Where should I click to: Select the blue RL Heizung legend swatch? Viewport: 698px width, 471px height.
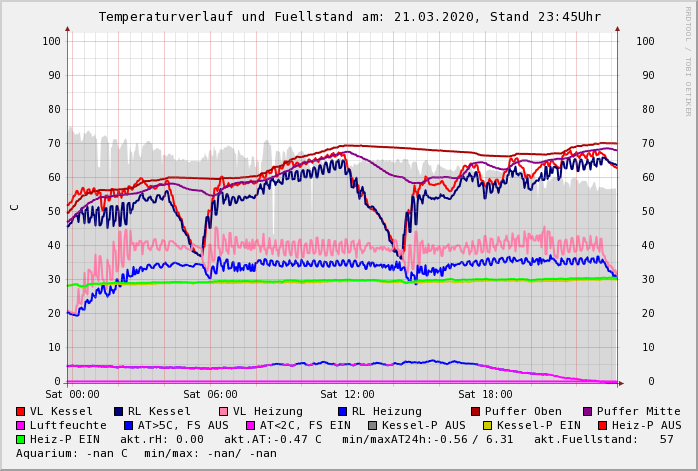(342, 411)
